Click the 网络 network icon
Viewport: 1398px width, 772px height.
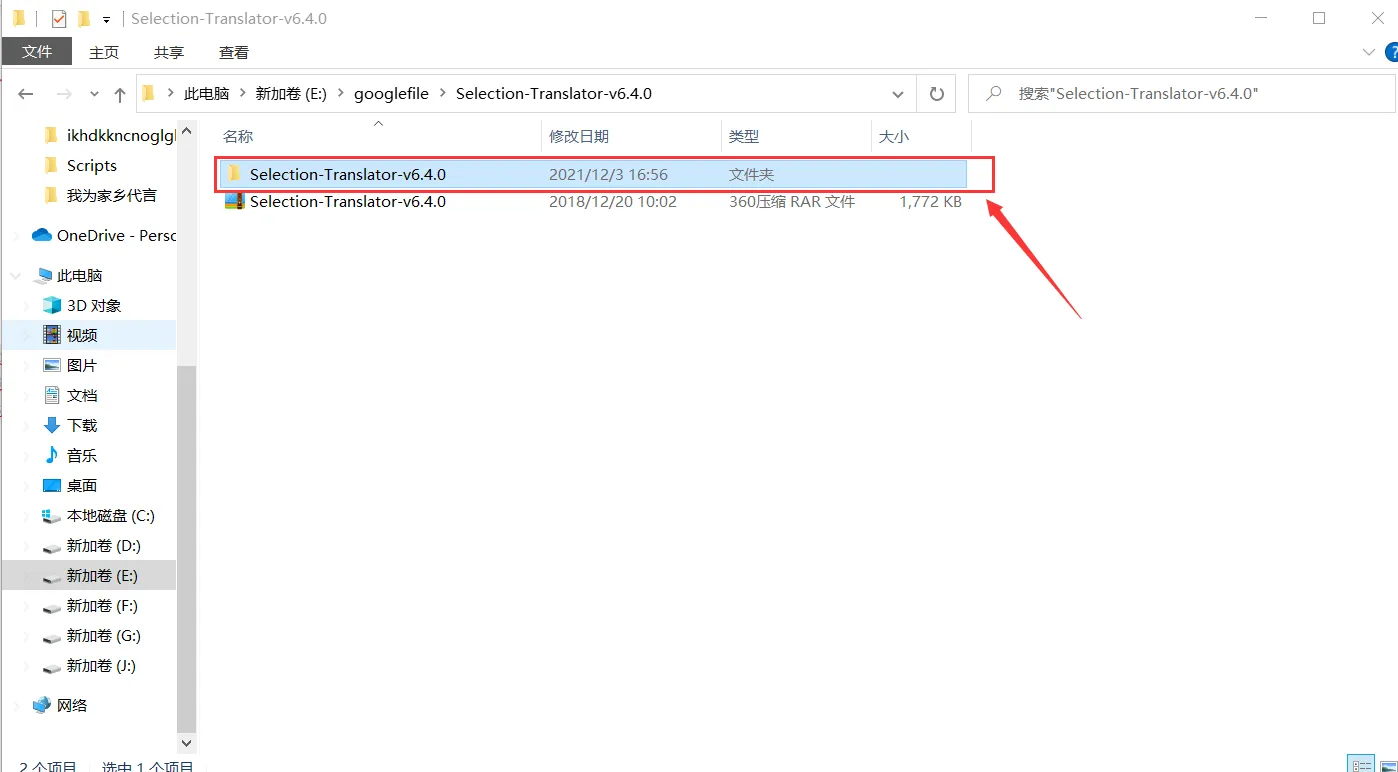coord(42,705)
